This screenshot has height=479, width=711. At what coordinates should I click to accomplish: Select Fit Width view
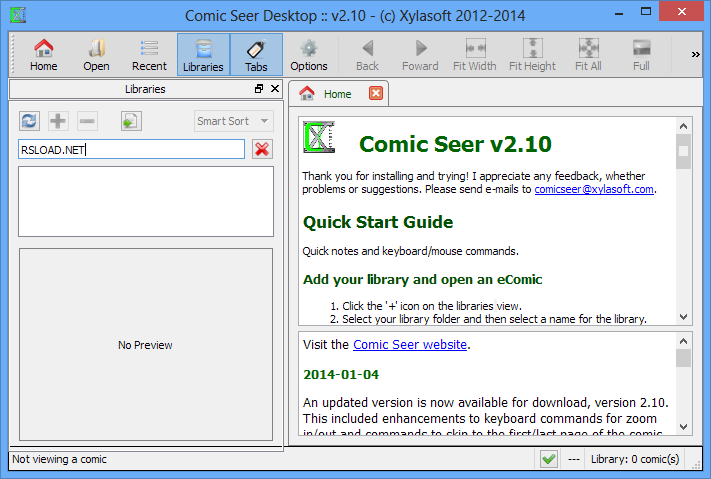click(475, 54)
